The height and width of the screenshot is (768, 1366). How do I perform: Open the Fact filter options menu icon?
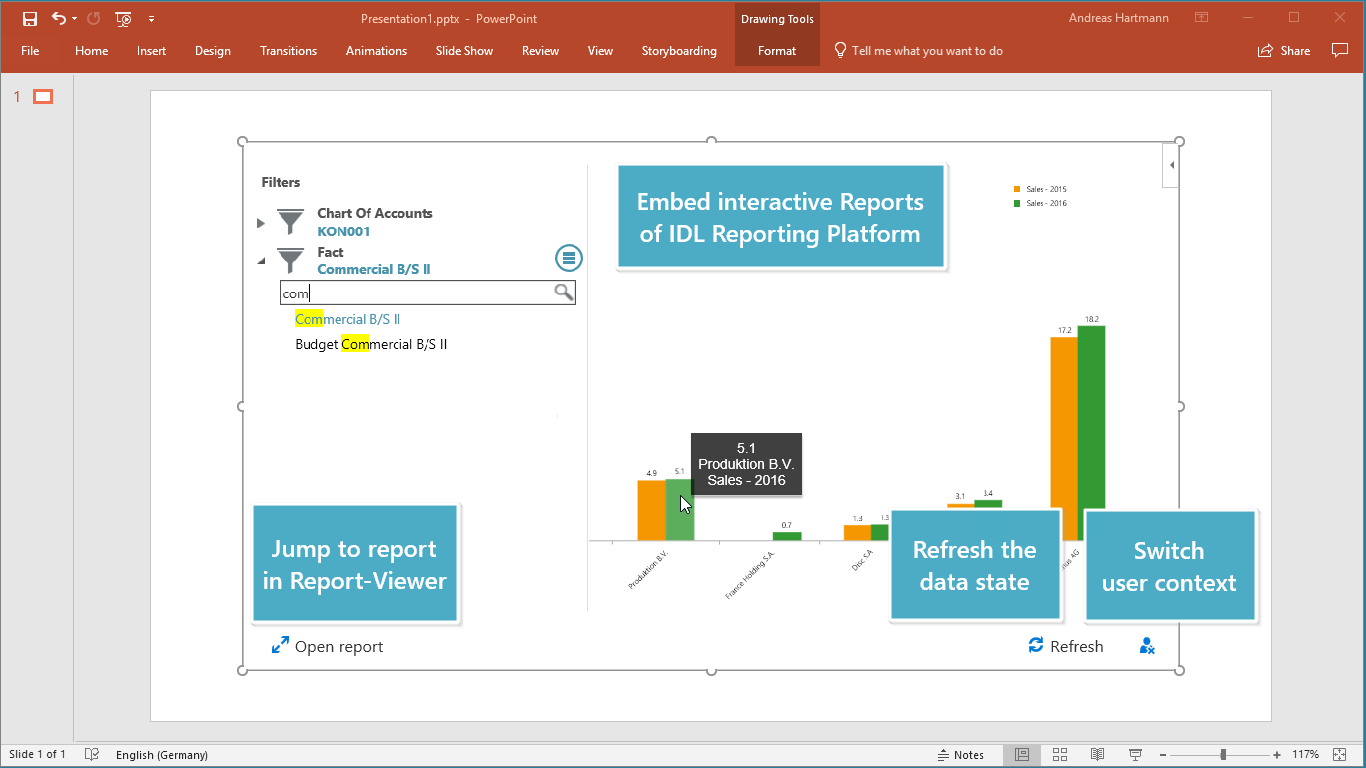[569, 259]
